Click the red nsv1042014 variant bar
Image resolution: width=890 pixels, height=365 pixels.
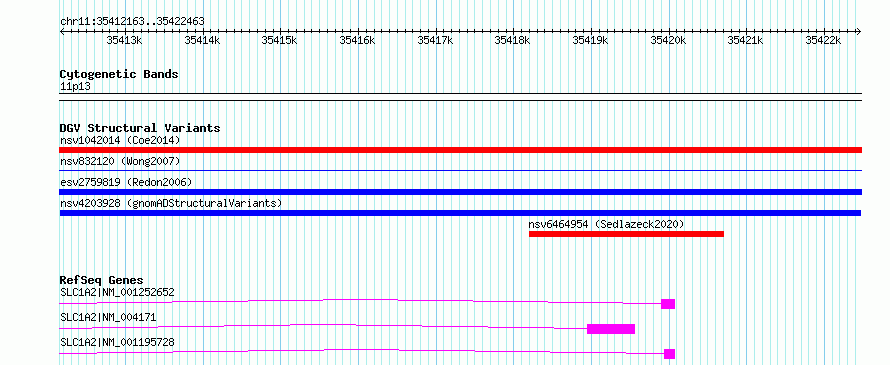coord(460,150)
